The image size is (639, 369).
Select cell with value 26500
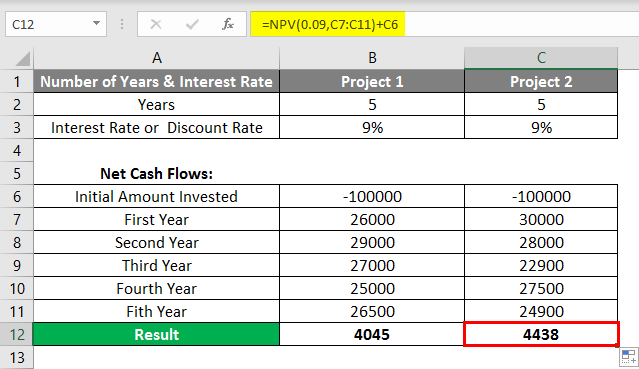click(x=372, y=312)
